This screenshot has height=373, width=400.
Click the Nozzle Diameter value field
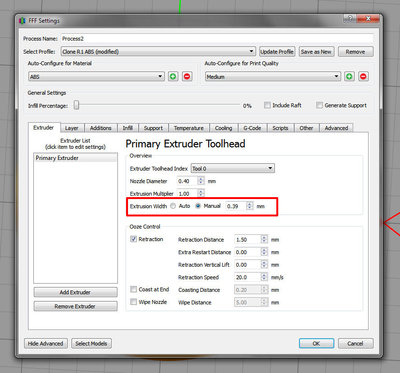pos(188,181)
